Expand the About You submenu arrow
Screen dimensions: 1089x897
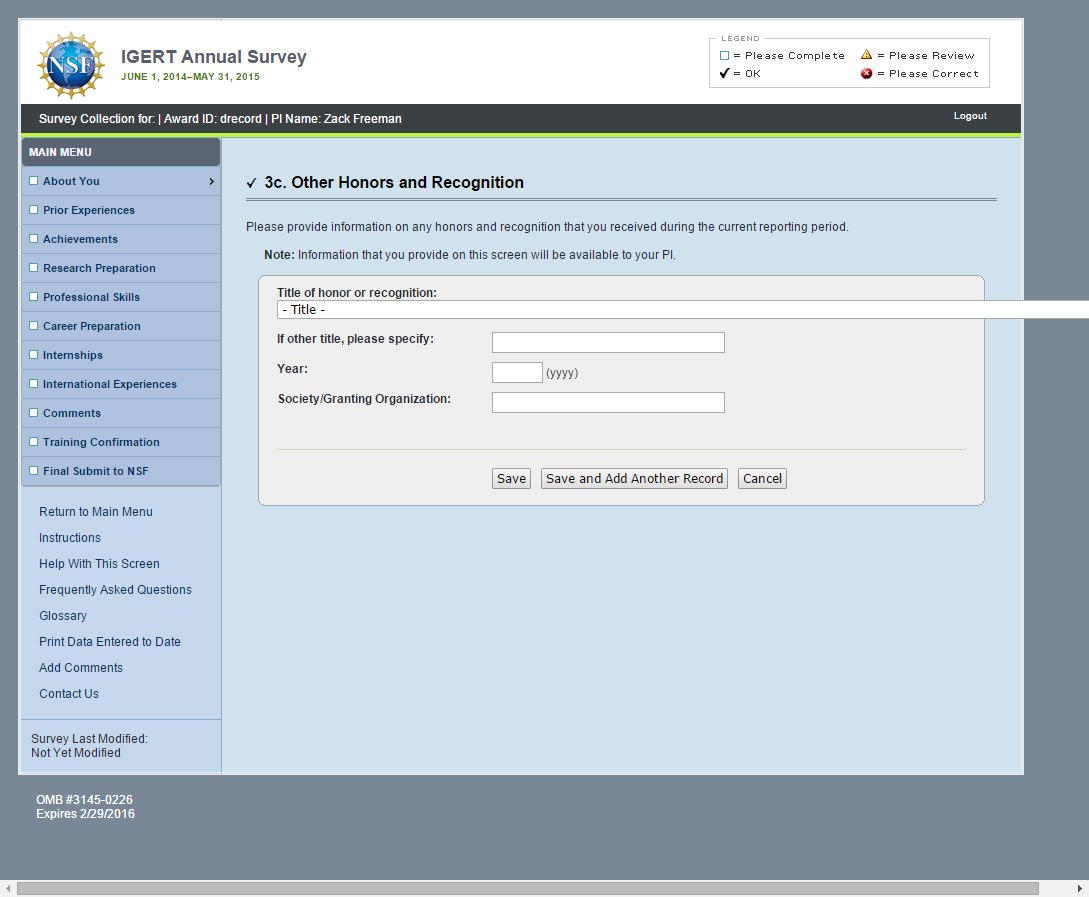[x=211, y=181]
